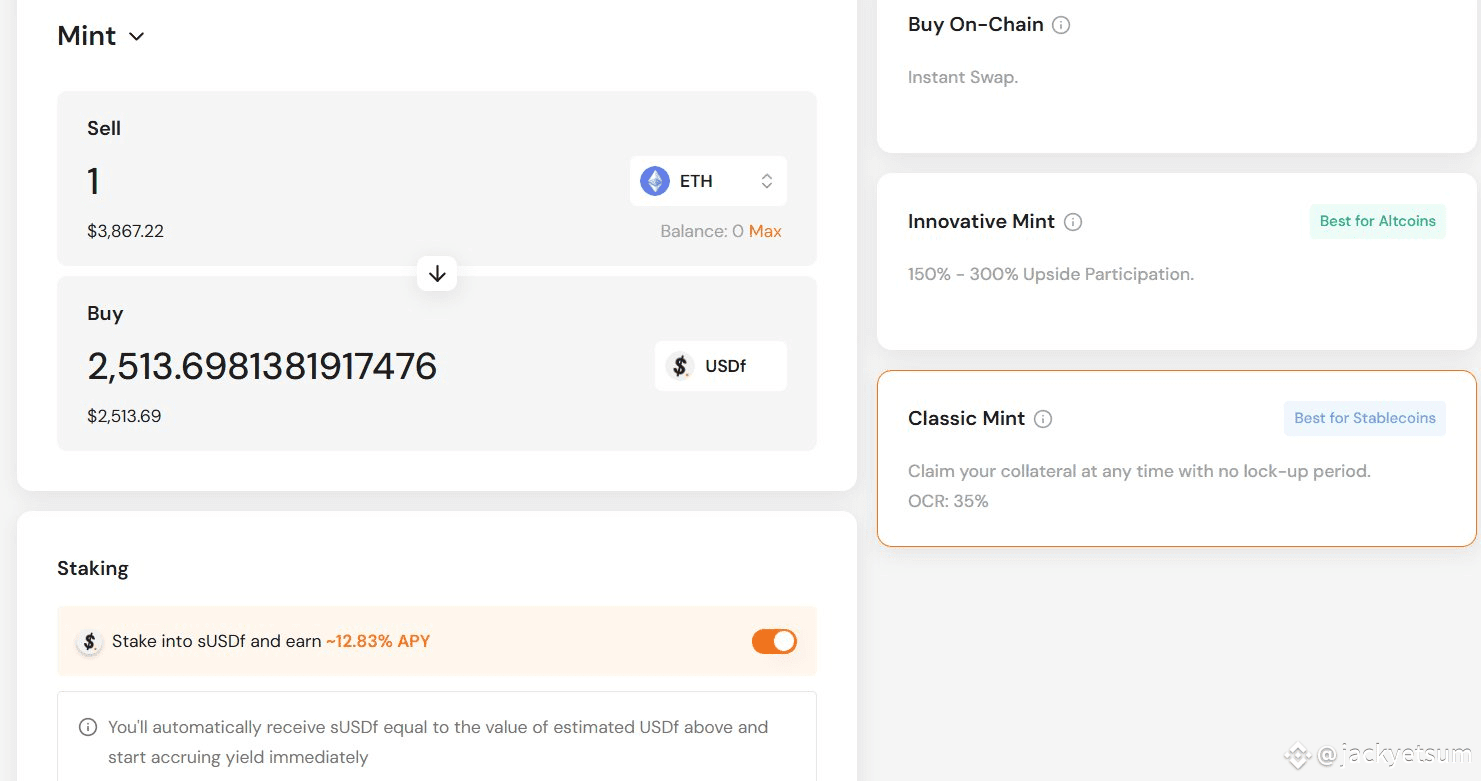Click info icon beside Classic Mint

1043,419
